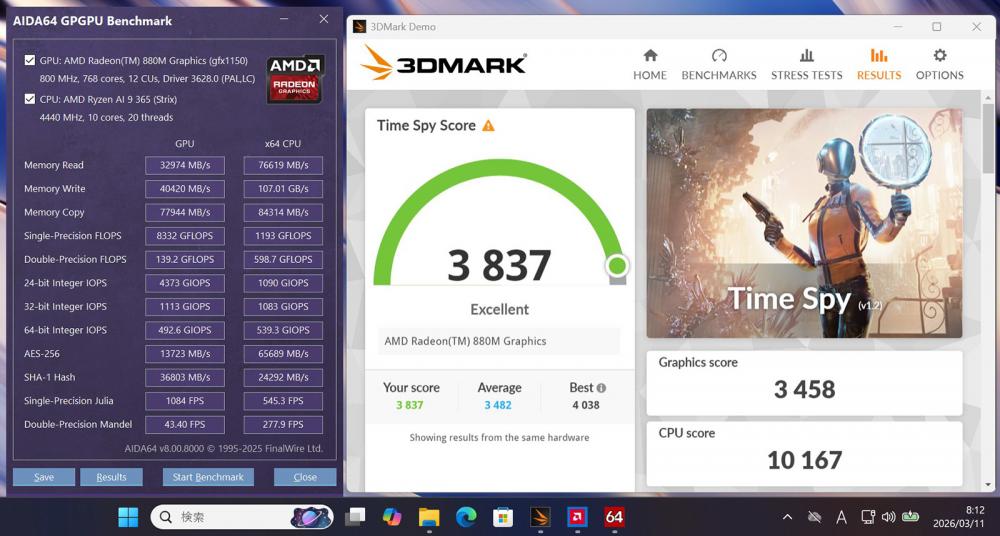Go to 3DMark Home tab

click(x=650, y=64)
